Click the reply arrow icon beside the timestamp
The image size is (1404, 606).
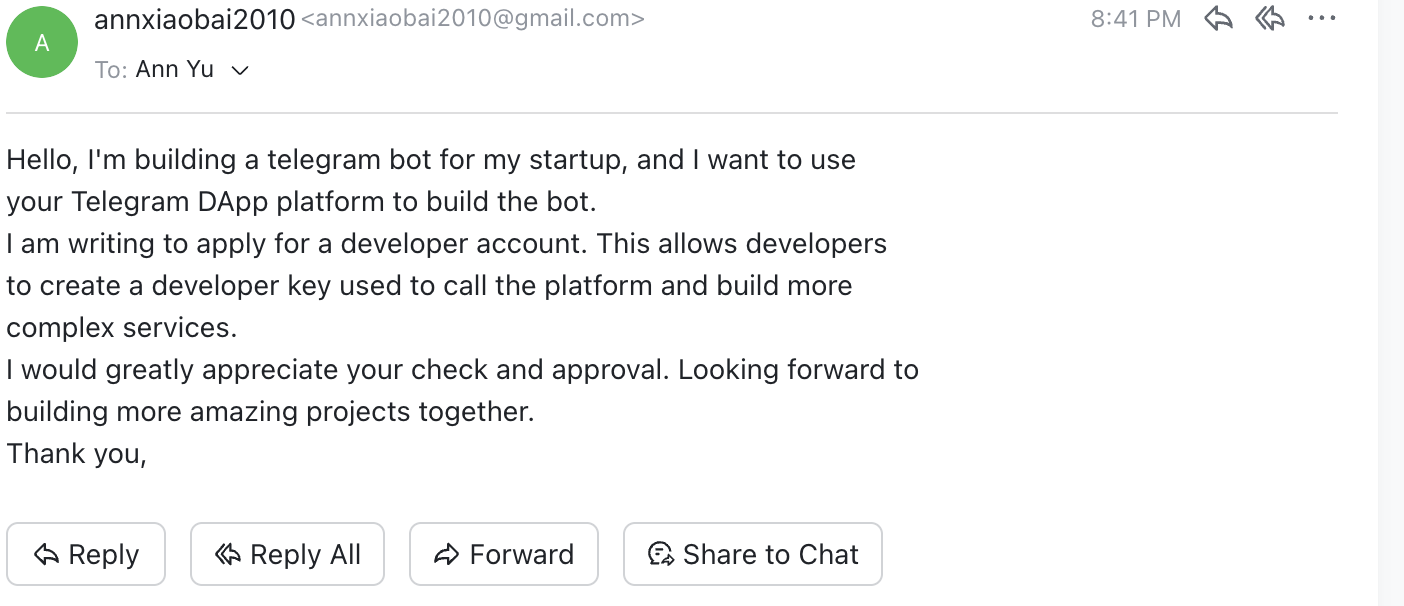pyautogui.click(x=1218, y=19)
